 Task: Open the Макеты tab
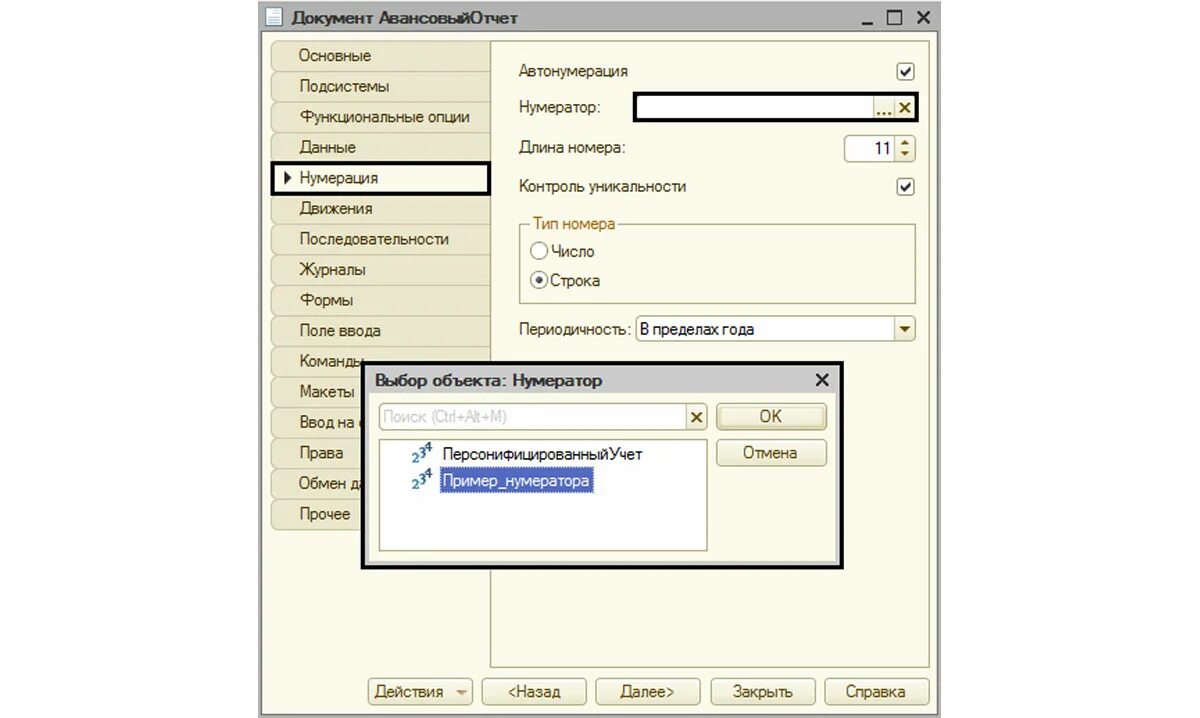[316, 392]
